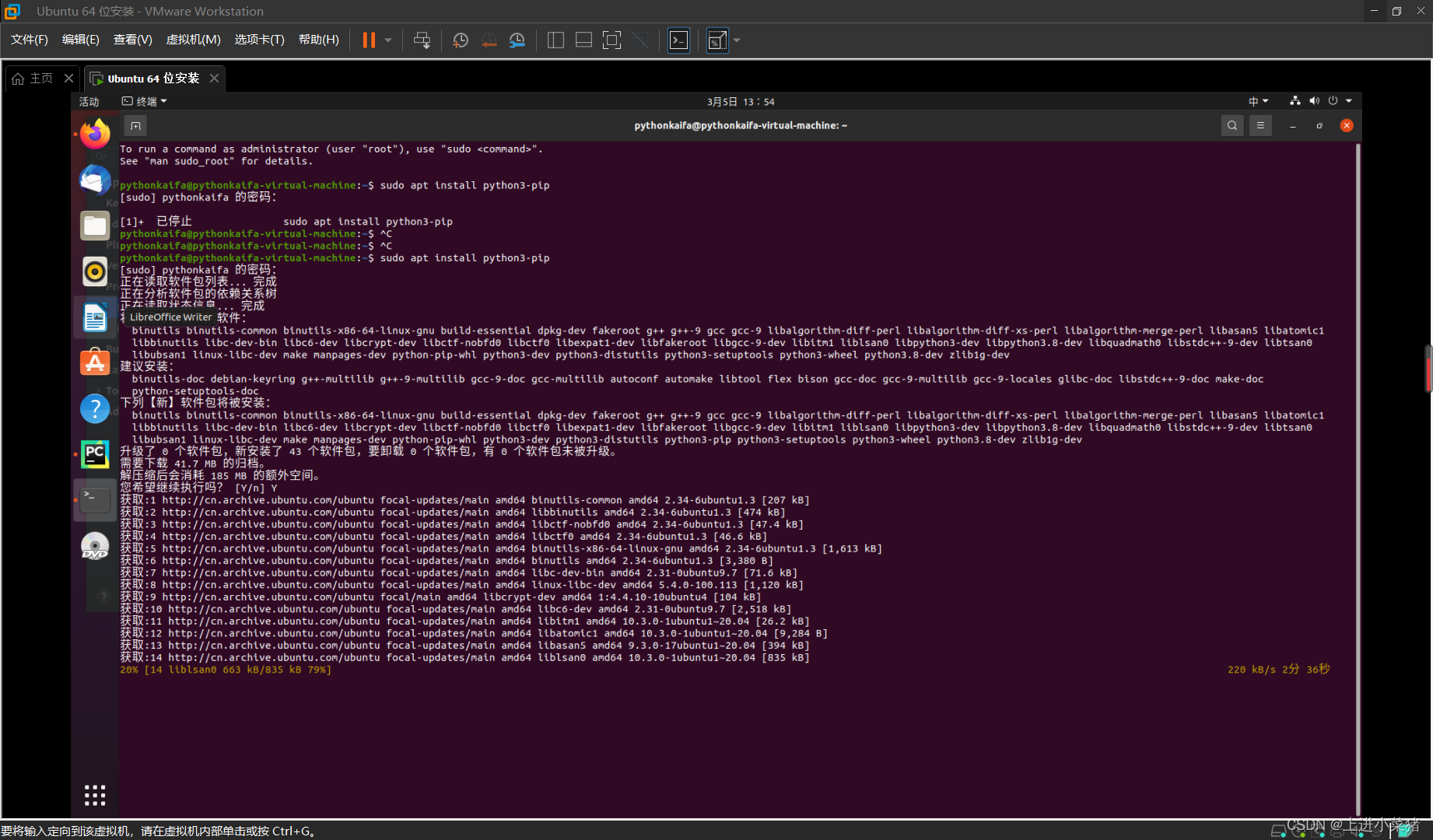Image resolution: width=1433 pixels, height=840 pixels.
Task: Suspend the virtual machine
Action: tap(368, 40)
